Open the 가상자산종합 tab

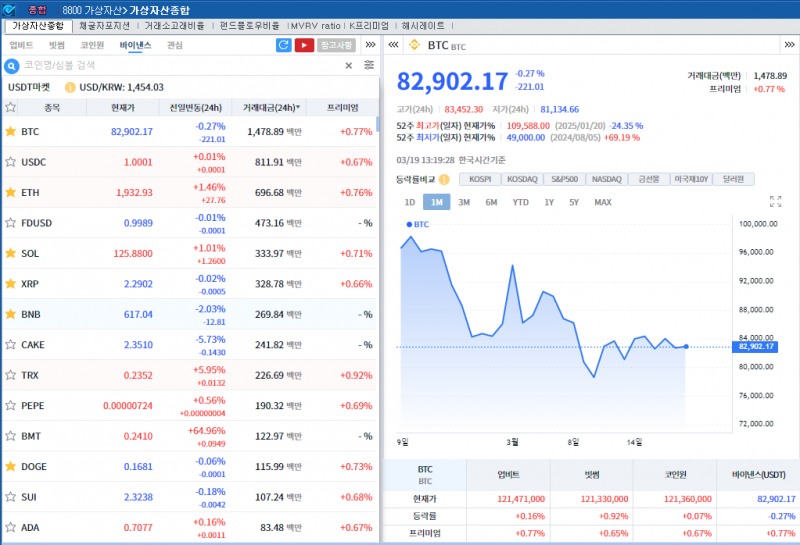pyautogui.click(x=38, y=26)
